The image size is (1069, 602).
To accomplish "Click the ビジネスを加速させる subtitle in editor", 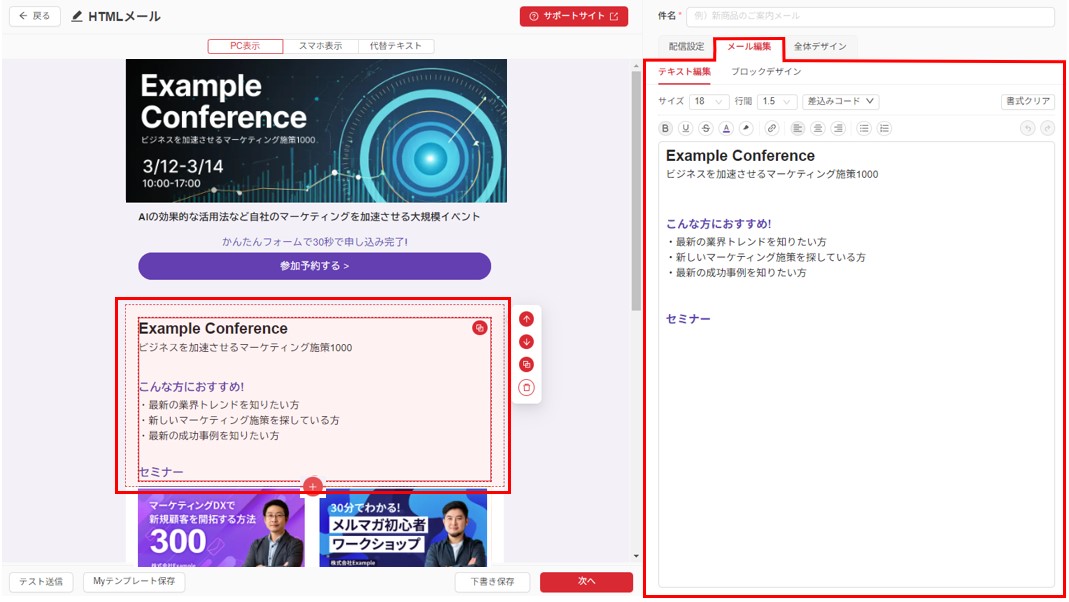I will [772, 175].
